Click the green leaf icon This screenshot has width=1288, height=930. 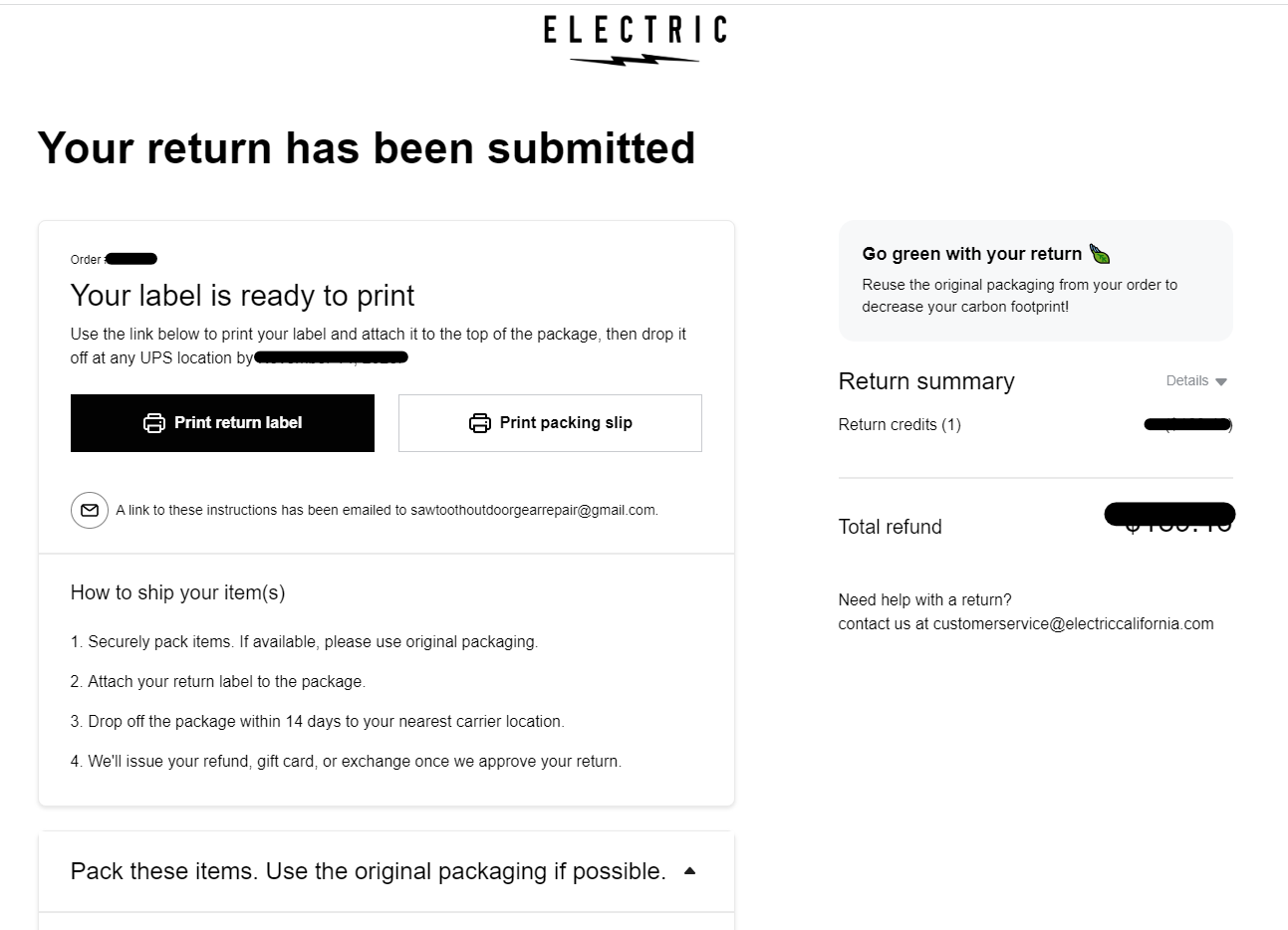pyautogui.click(x=1100, y=254)
